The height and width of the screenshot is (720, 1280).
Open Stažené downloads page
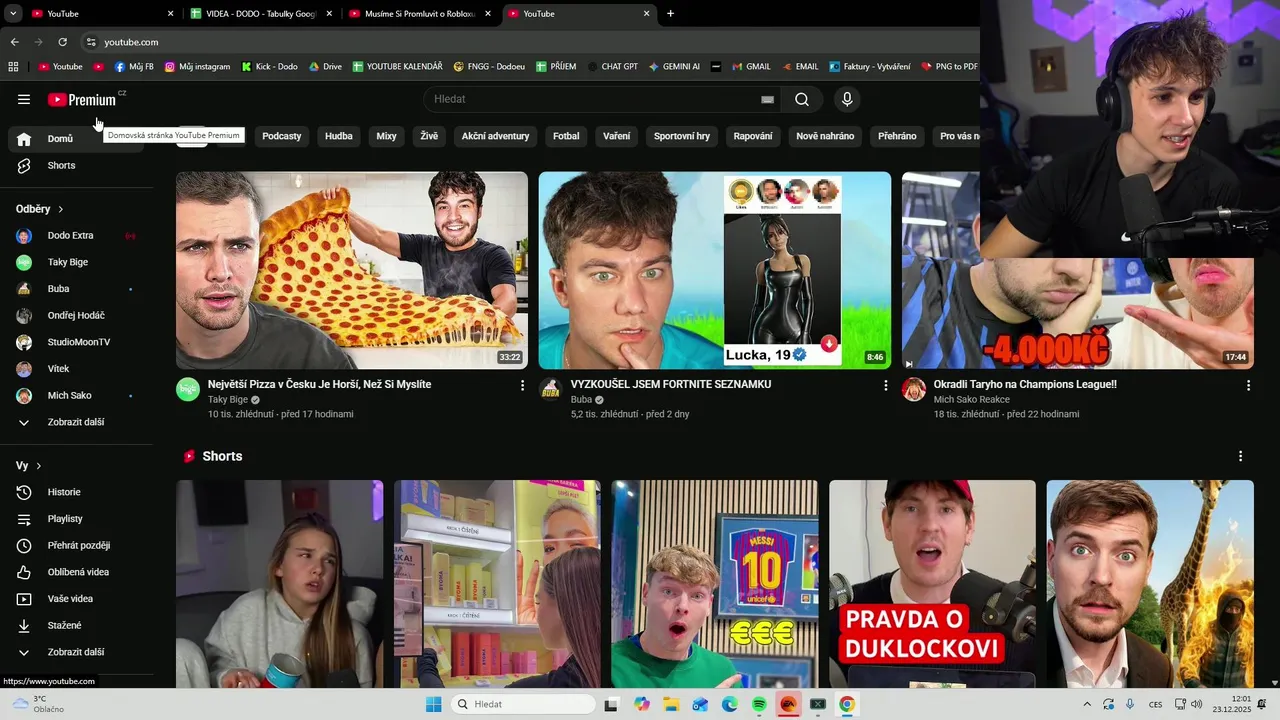[76, 625]
